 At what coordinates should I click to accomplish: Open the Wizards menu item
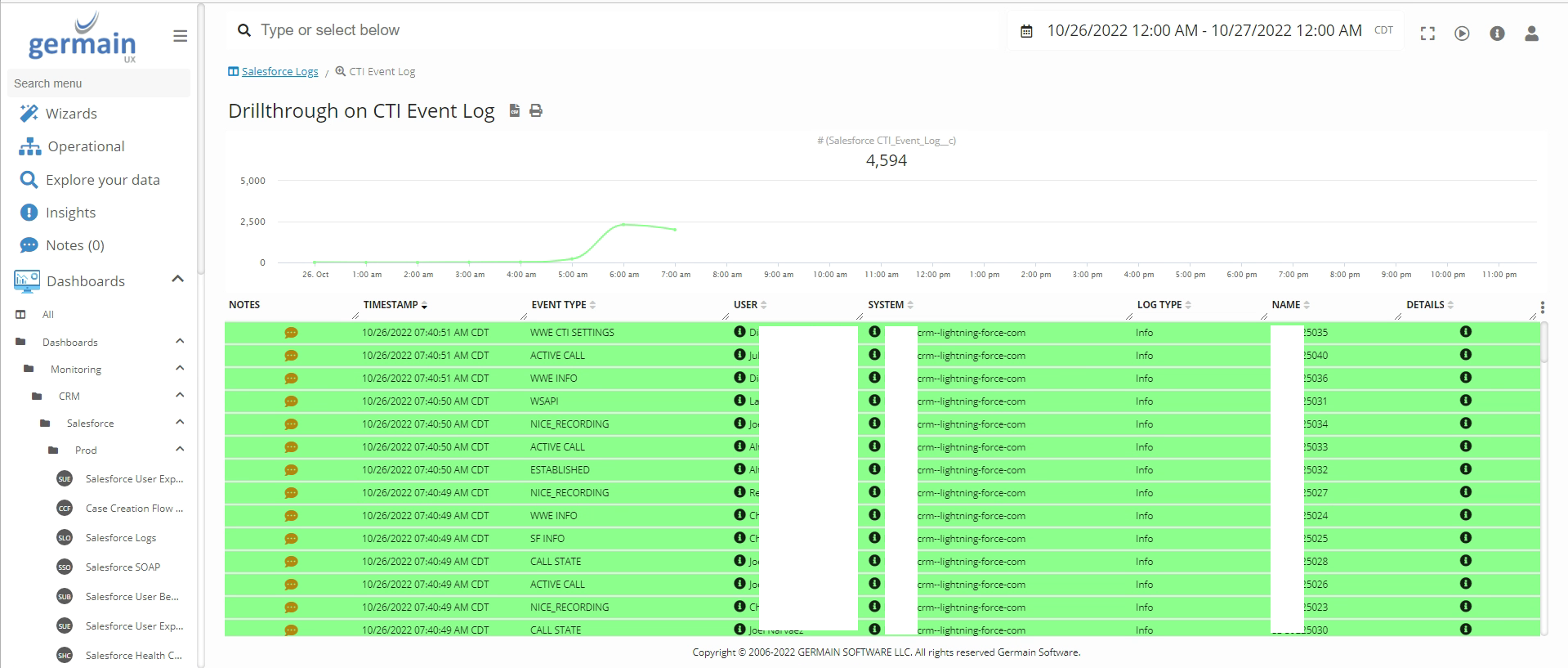tap(71, 114)
